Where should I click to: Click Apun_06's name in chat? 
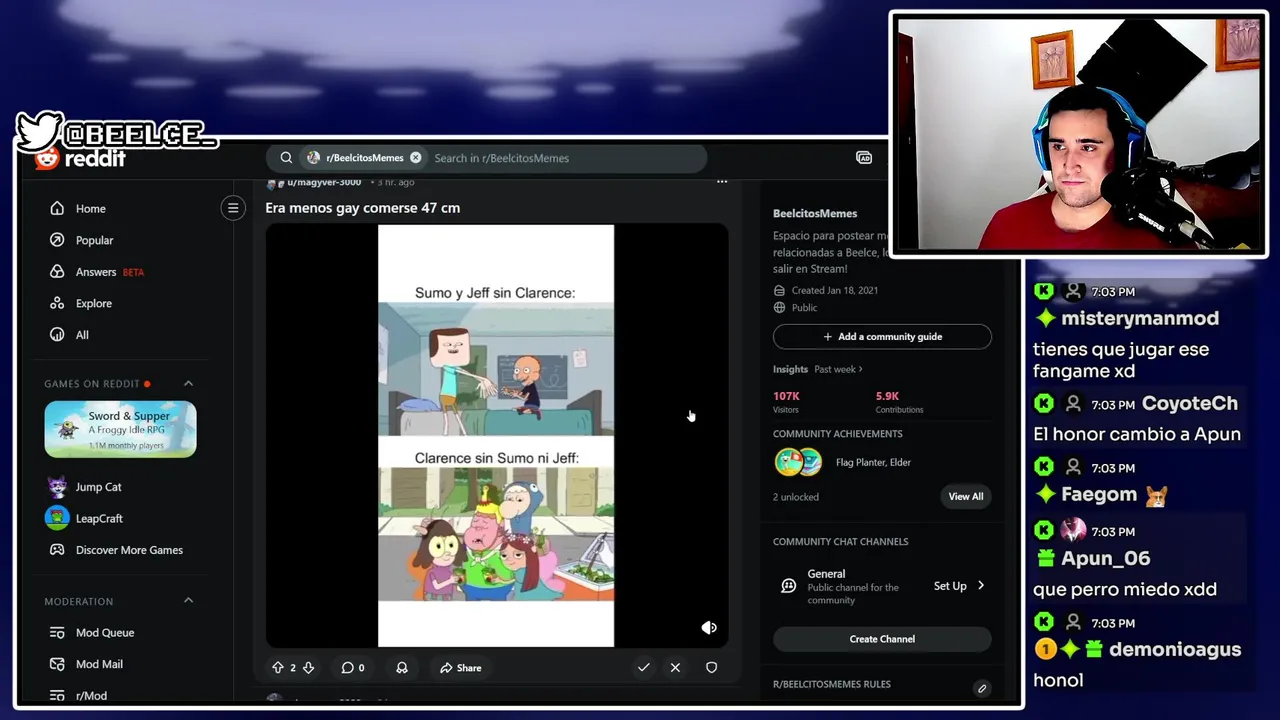click(1106, 558)
